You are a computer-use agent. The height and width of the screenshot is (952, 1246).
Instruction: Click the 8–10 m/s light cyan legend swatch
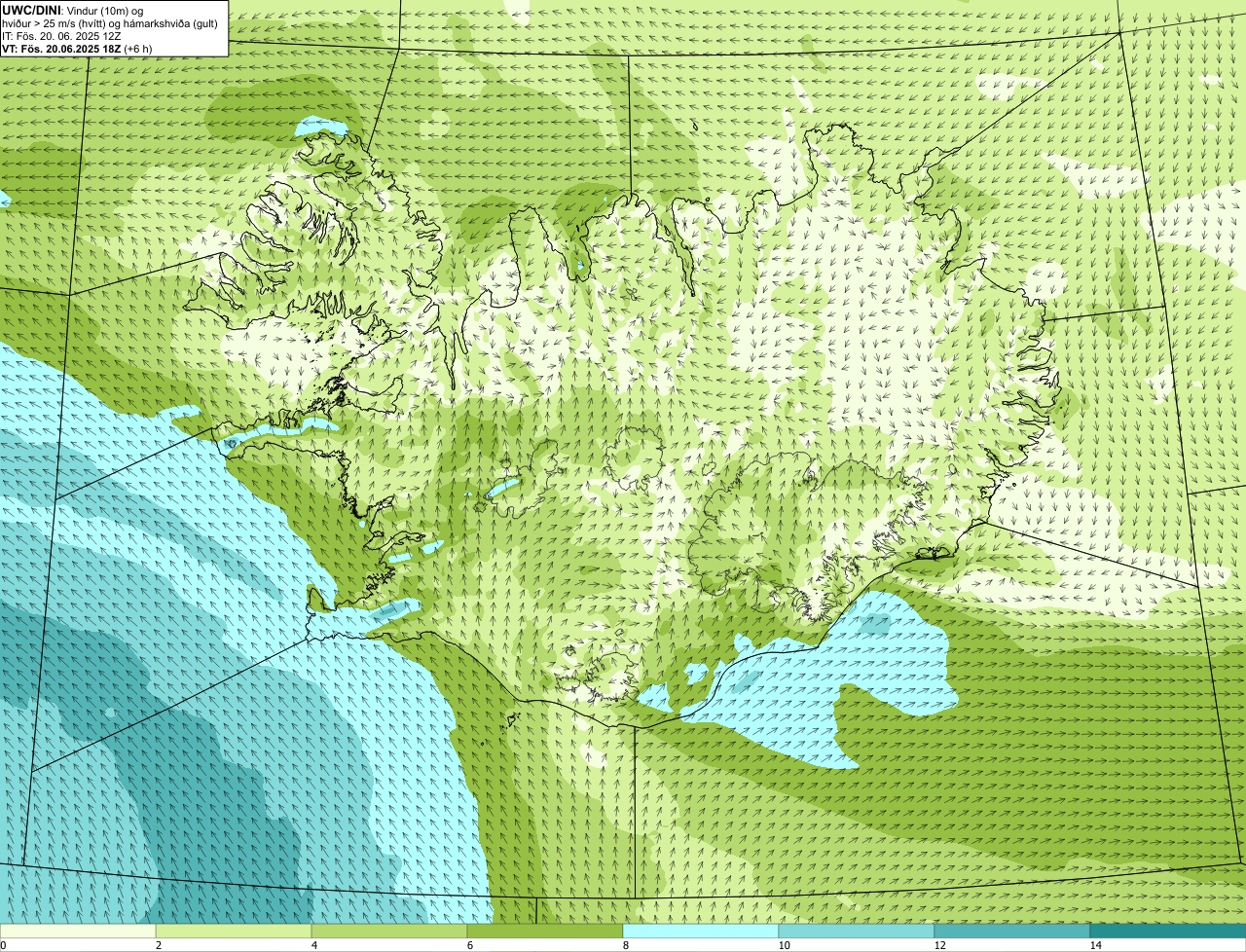click(x=701, y=931)
